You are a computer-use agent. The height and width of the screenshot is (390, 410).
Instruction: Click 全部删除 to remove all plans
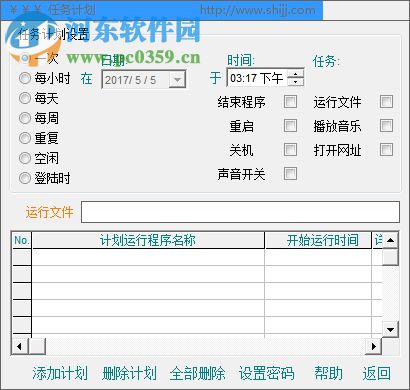197,373
